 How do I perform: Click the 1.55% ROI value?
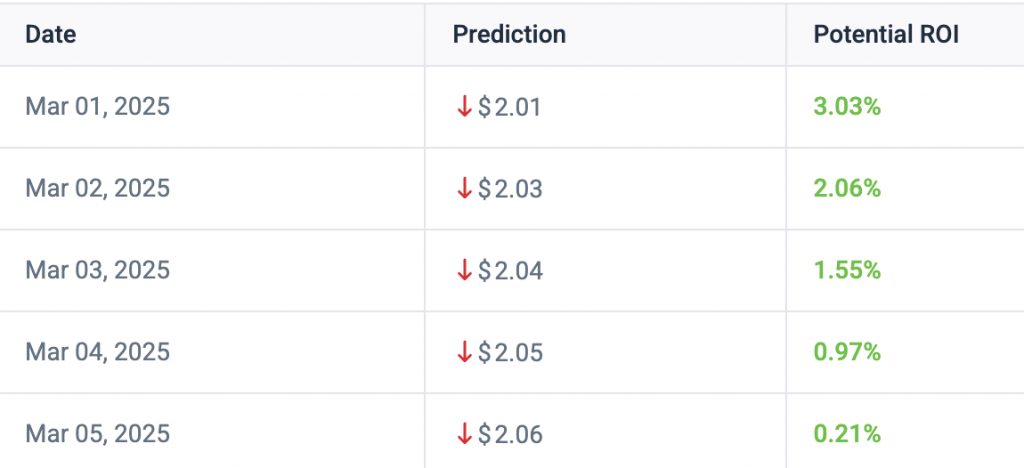coord(847,270)
